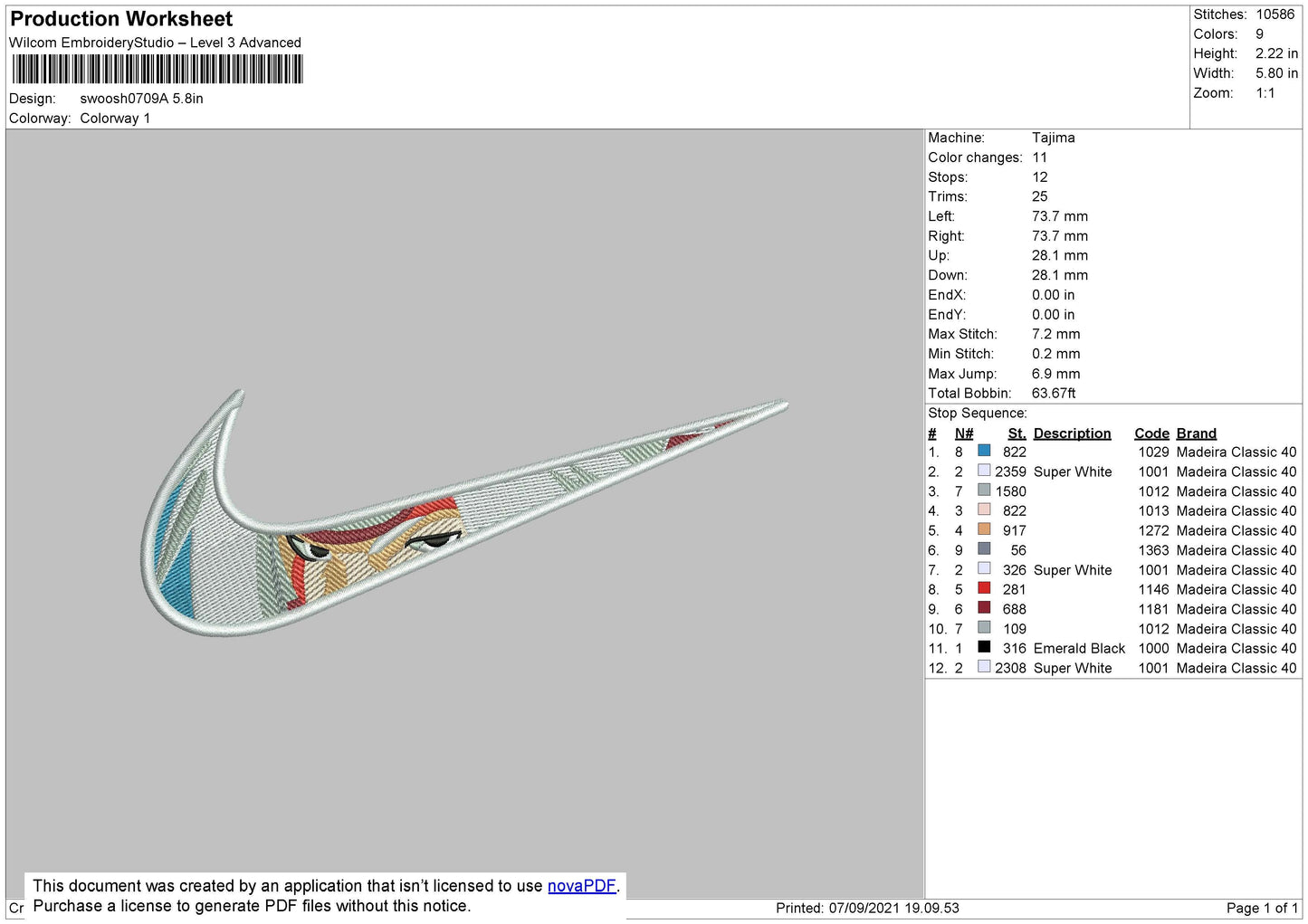The image size is (1308, 924).
Task: Click the printed timestamp '07/09/2021 19.09.53'
Action: point(893,909)
